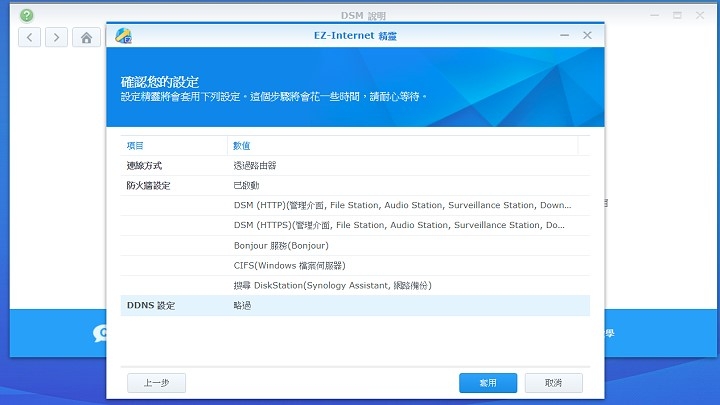Select the CIFS Windows file server row
This screenshot has width=720, height=405.
point(355,265)
